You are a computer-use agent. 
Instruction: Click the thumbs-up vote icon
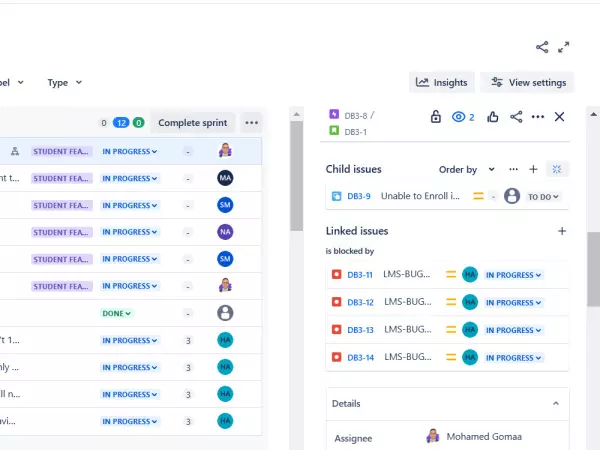click(x=492, y=117)
